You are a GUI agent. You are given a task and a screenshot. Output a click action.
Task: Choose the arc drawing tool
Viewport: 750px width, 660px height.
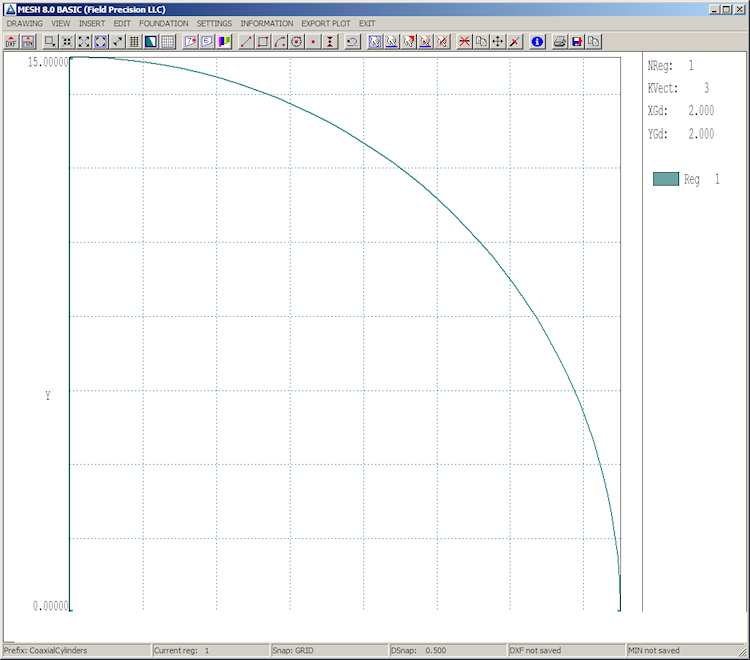[280, 42]
